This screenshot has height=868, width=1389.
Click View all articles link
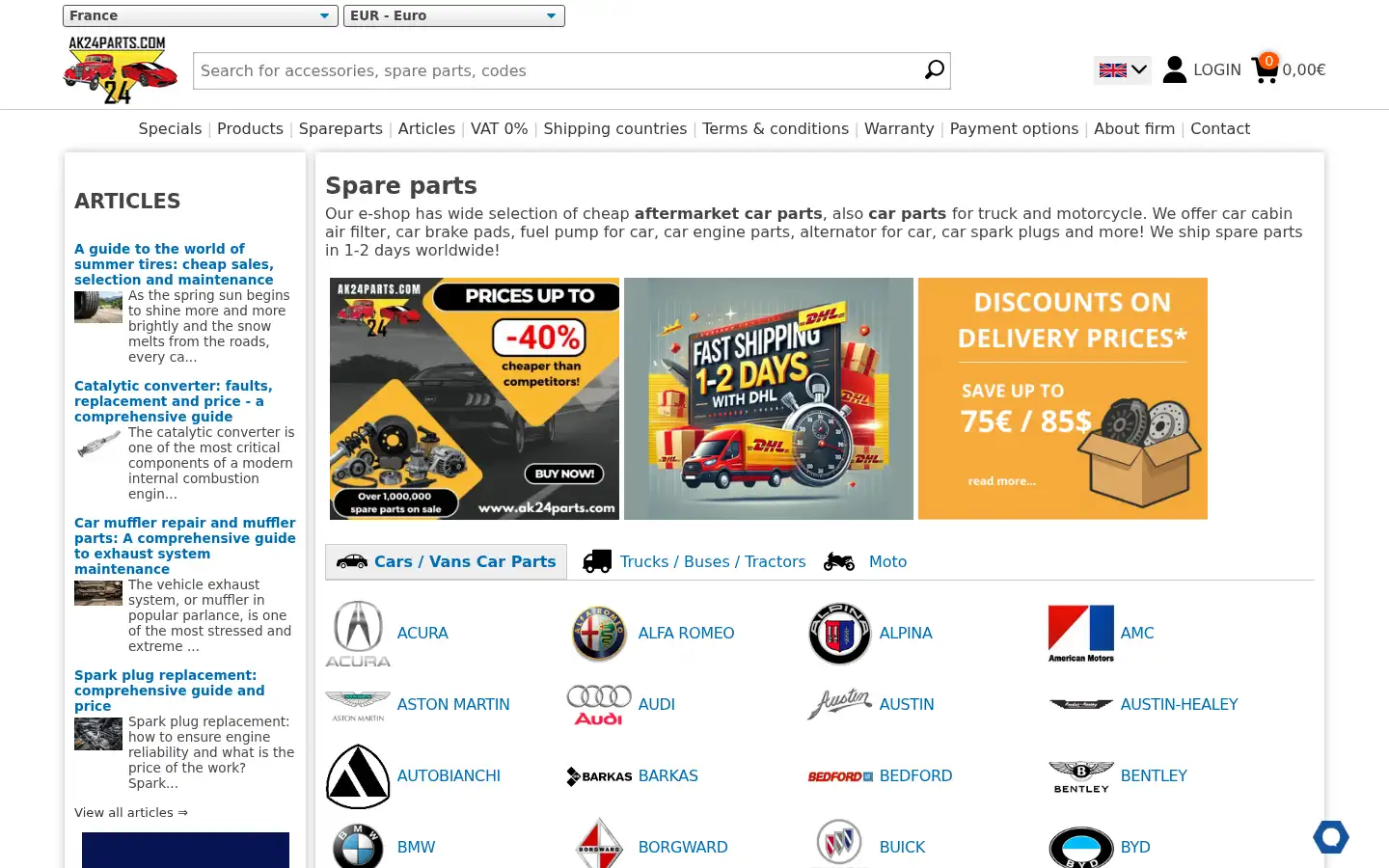click(x=131, y=813)
